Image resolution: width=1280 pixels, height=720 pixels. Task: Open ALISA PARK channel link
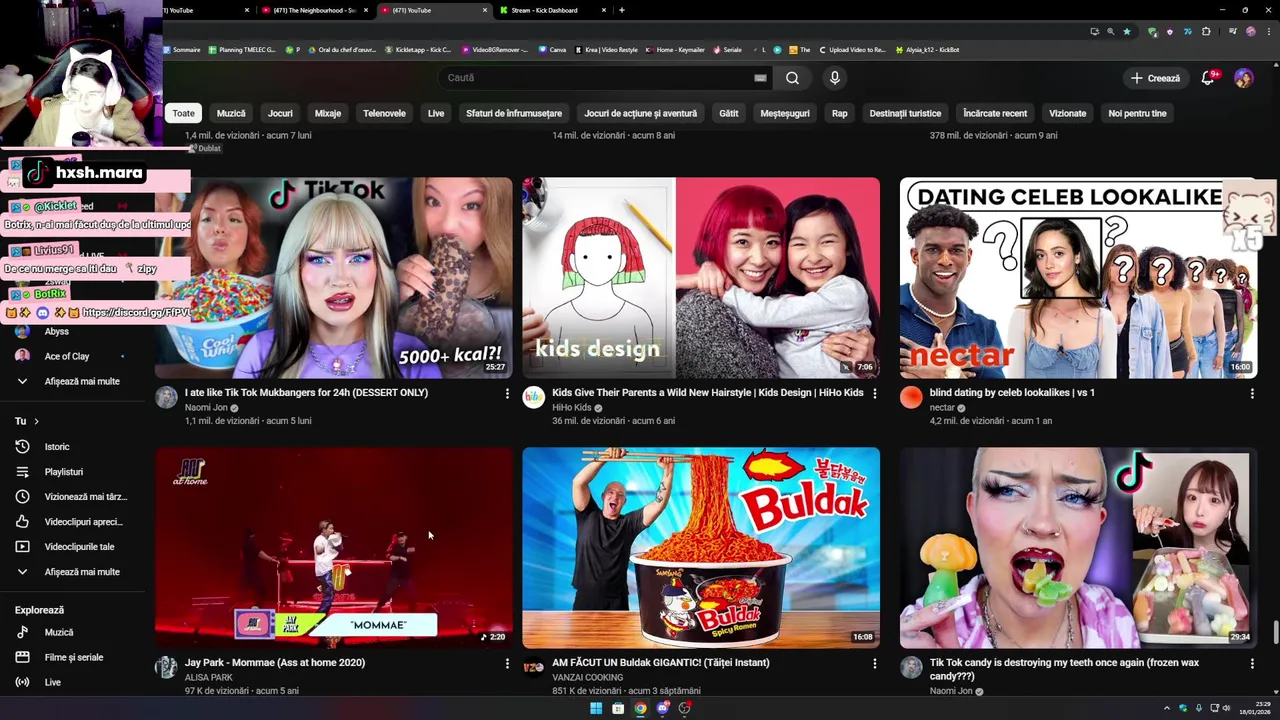pyautogui.click(x=209, y=677)
